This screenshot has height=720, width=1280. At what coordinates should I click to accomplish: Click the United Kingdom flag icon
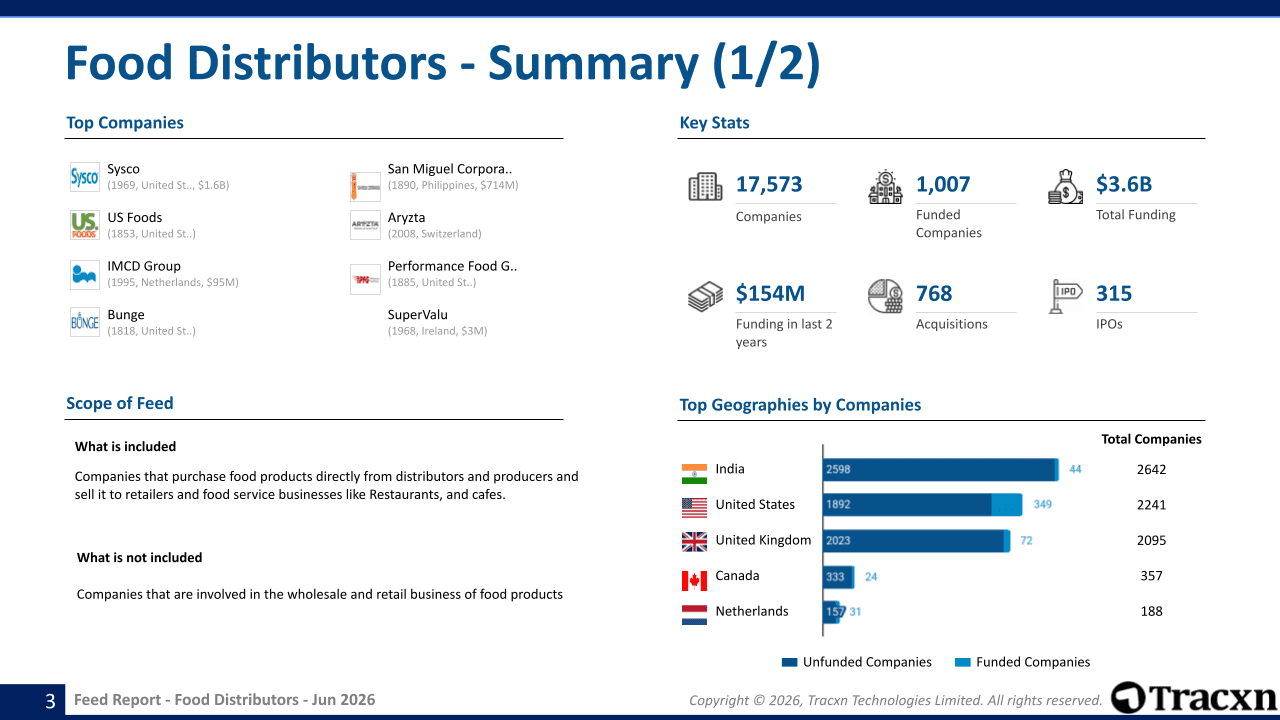[694, 542]
